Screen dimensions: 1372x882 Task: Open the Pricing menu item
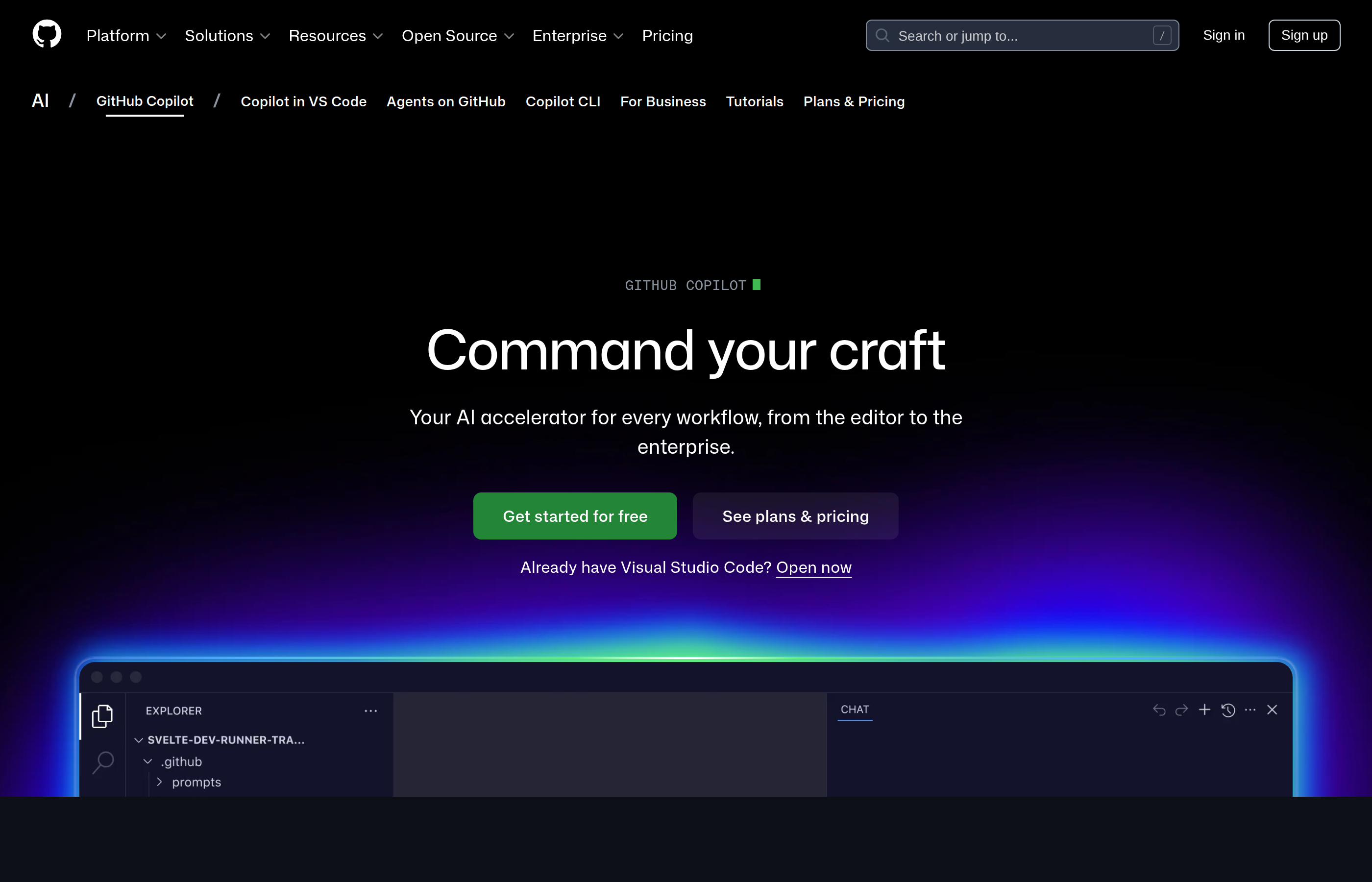[x=667, y=35]
